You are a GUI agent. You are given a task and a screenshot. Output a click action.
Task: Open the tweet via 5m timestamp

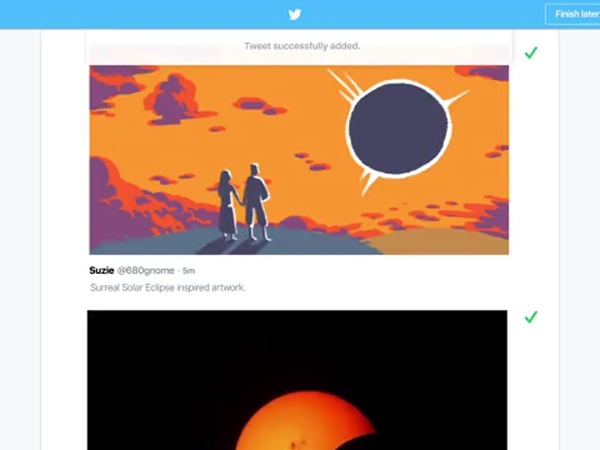189,271
